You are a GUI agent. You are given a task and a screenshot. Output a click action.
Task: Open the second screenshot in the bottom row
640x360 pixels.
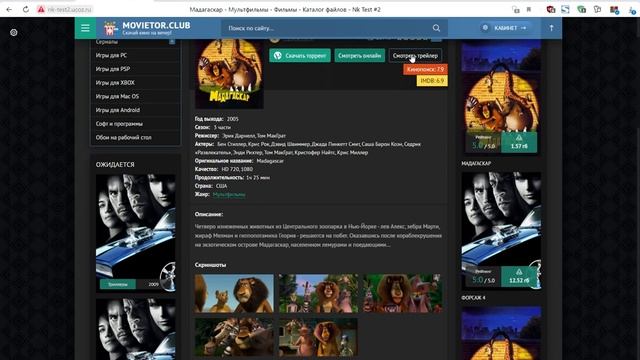(x=318, y=337)
